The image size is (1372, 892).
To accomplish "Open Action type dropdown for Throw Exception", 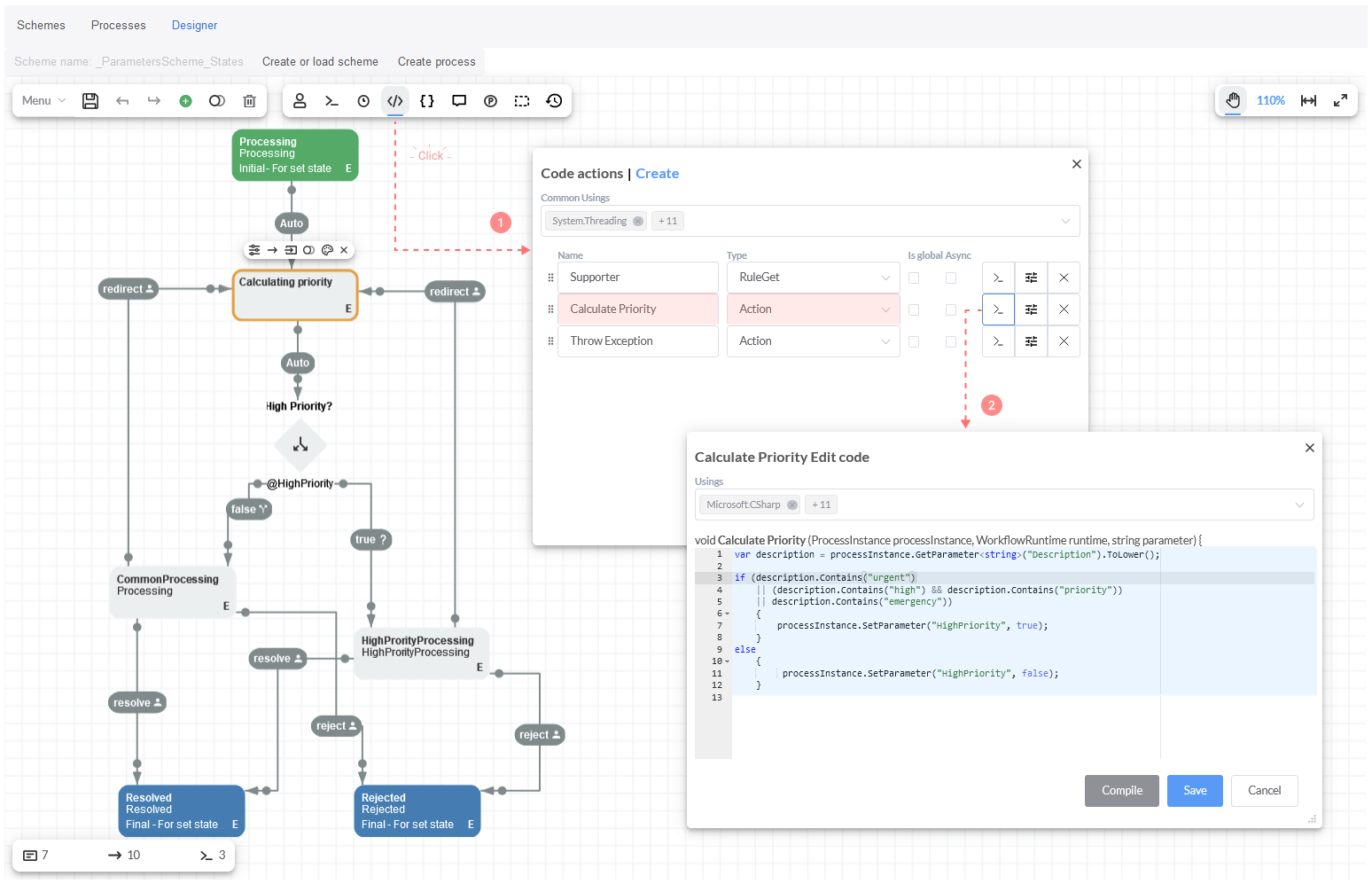I will click(814, 341).
